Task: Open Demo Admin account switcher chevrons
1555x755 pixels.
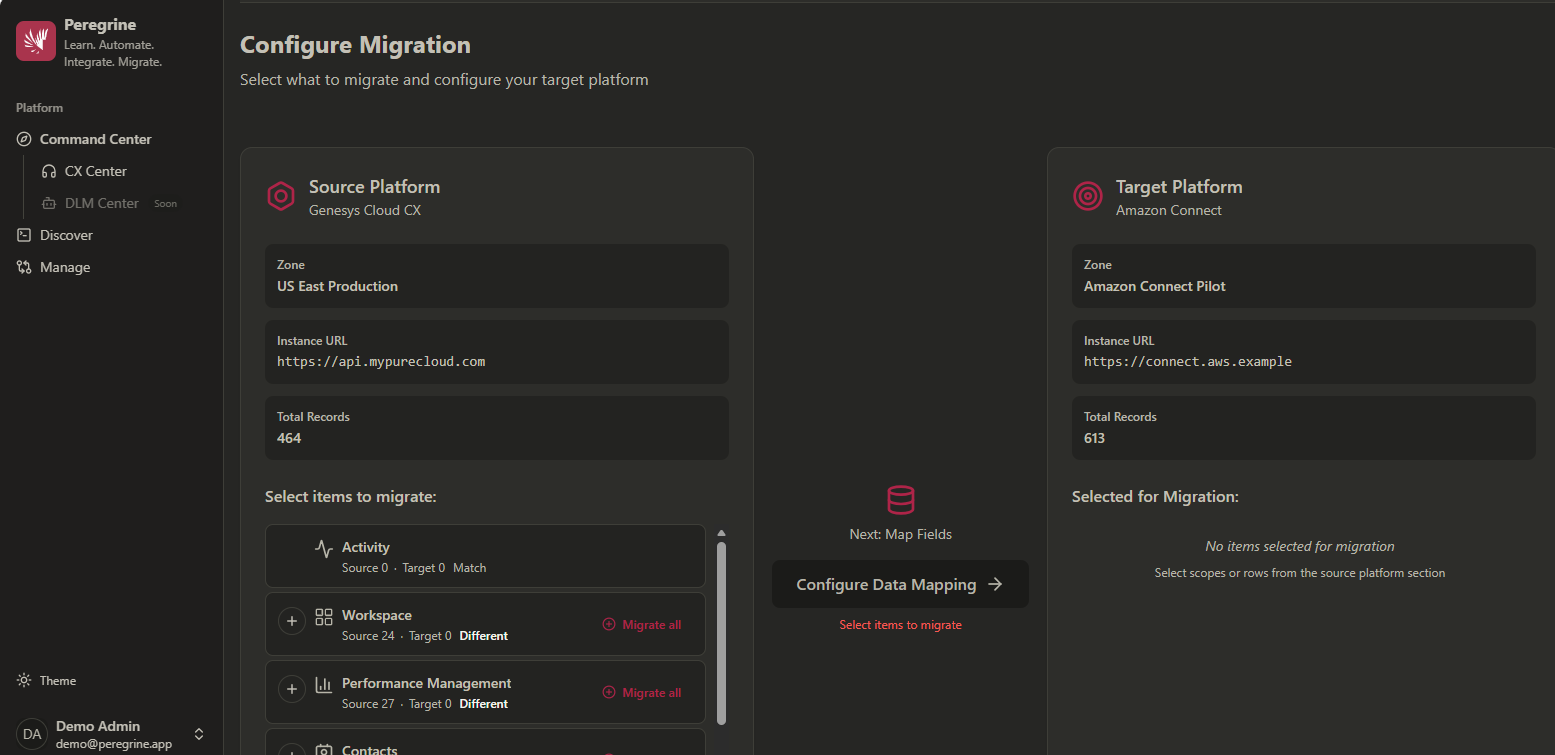Action: click(x=199, y=734)
